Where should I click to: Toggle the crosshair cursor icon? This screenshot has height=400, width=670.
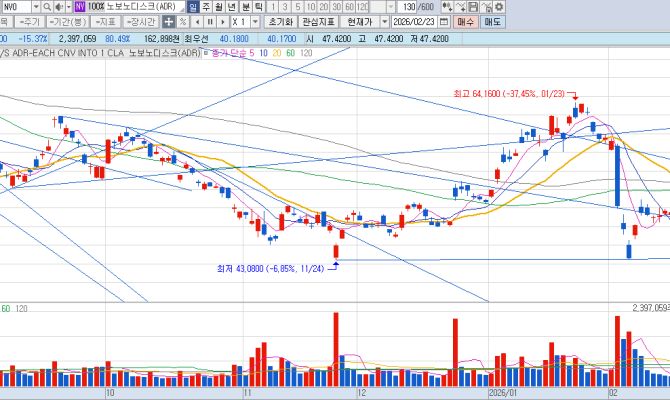click(x=168, y=21)
